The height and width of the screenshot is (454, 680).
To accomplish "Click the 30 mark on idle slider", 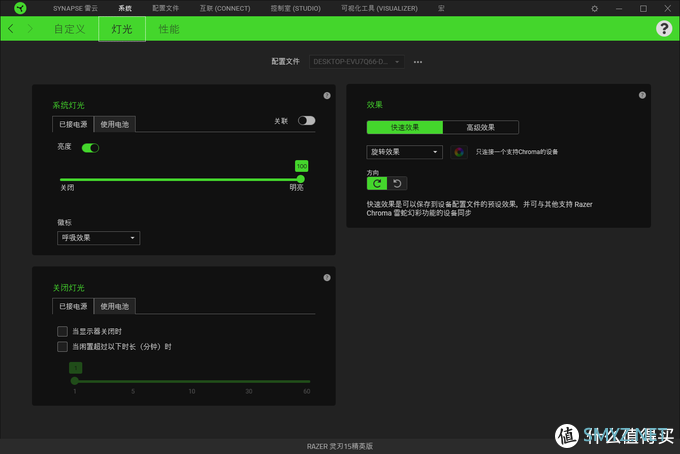I will pyautogui.click(x=248, y=392).
